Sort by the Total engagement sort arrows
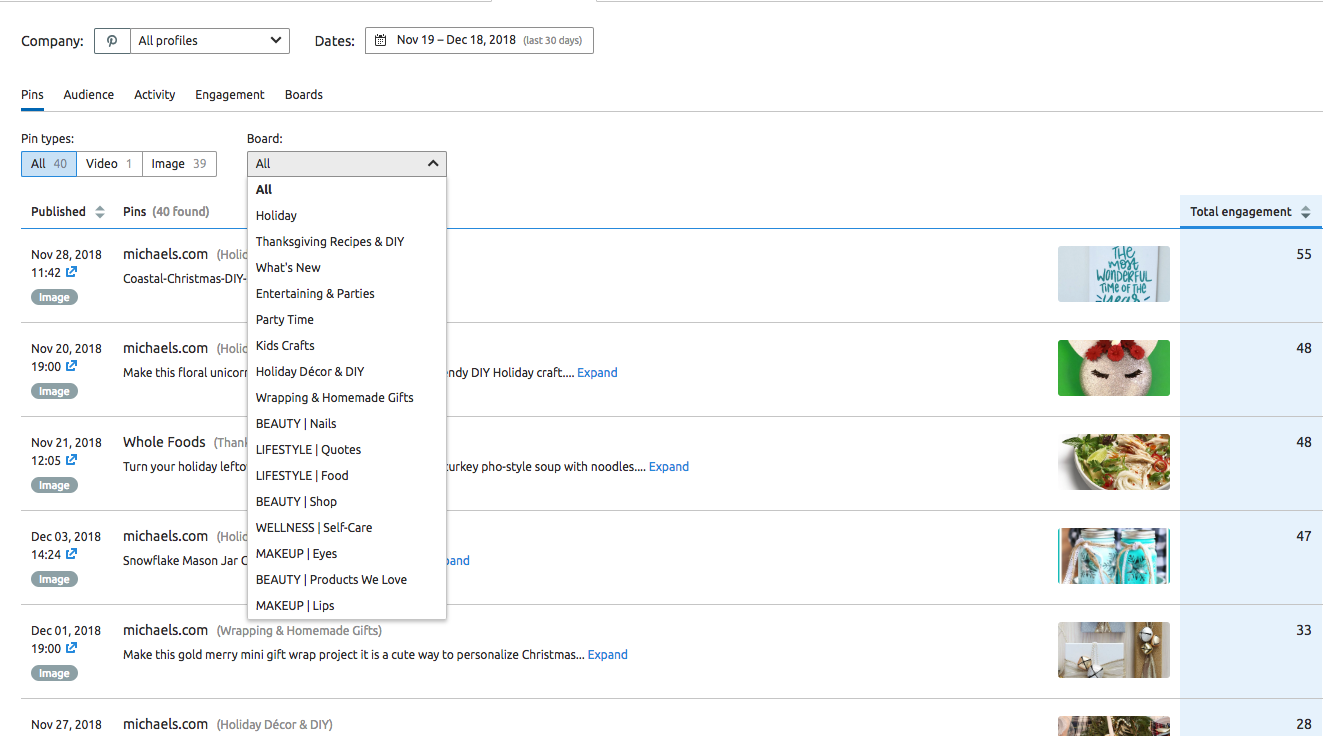This screenshot has width=1323, height=736. pos(1304,212)
